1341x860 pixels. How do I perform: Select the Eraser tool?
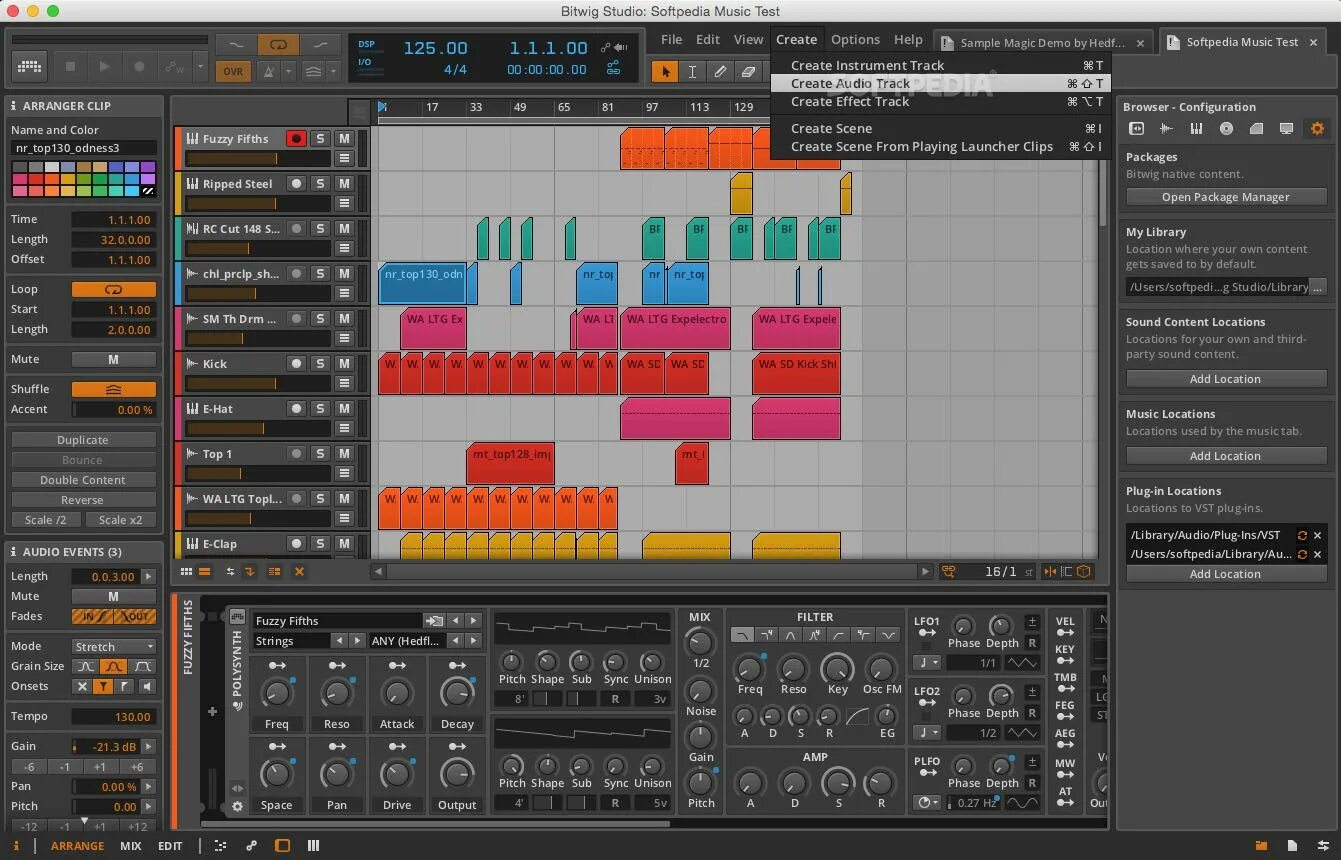pyautogui.click(x=748, y=71)
